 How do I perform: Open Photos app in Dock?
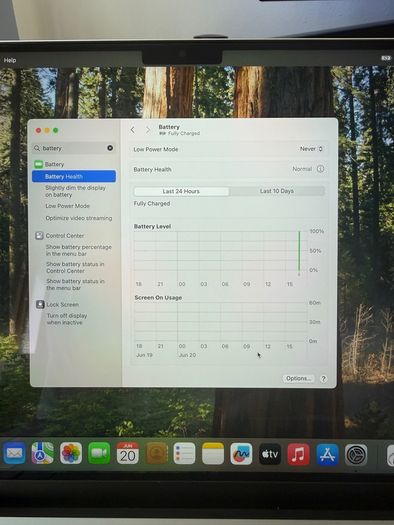(71, 453)
